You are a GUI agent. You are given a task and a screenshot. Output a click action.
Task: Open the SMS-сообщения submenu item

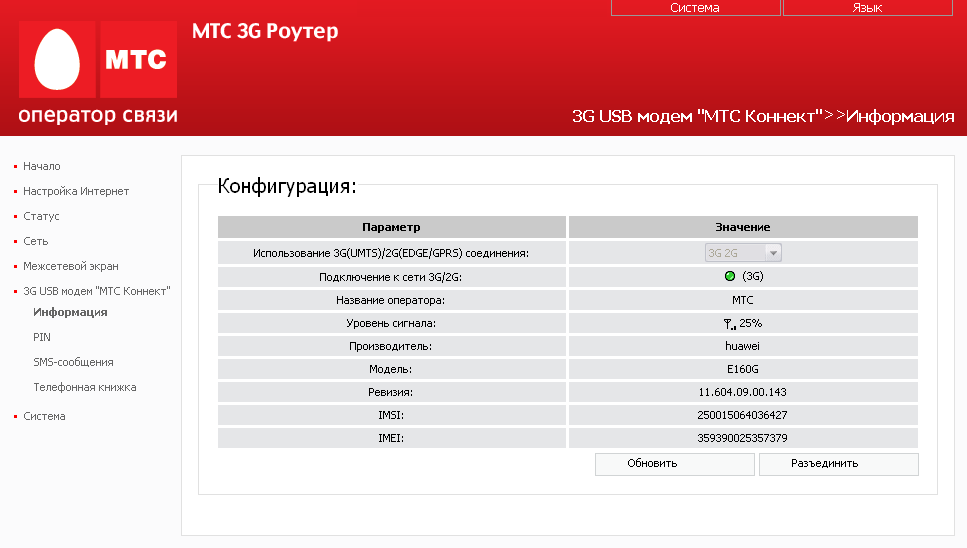pyautogui.click(x=73, y=362)
